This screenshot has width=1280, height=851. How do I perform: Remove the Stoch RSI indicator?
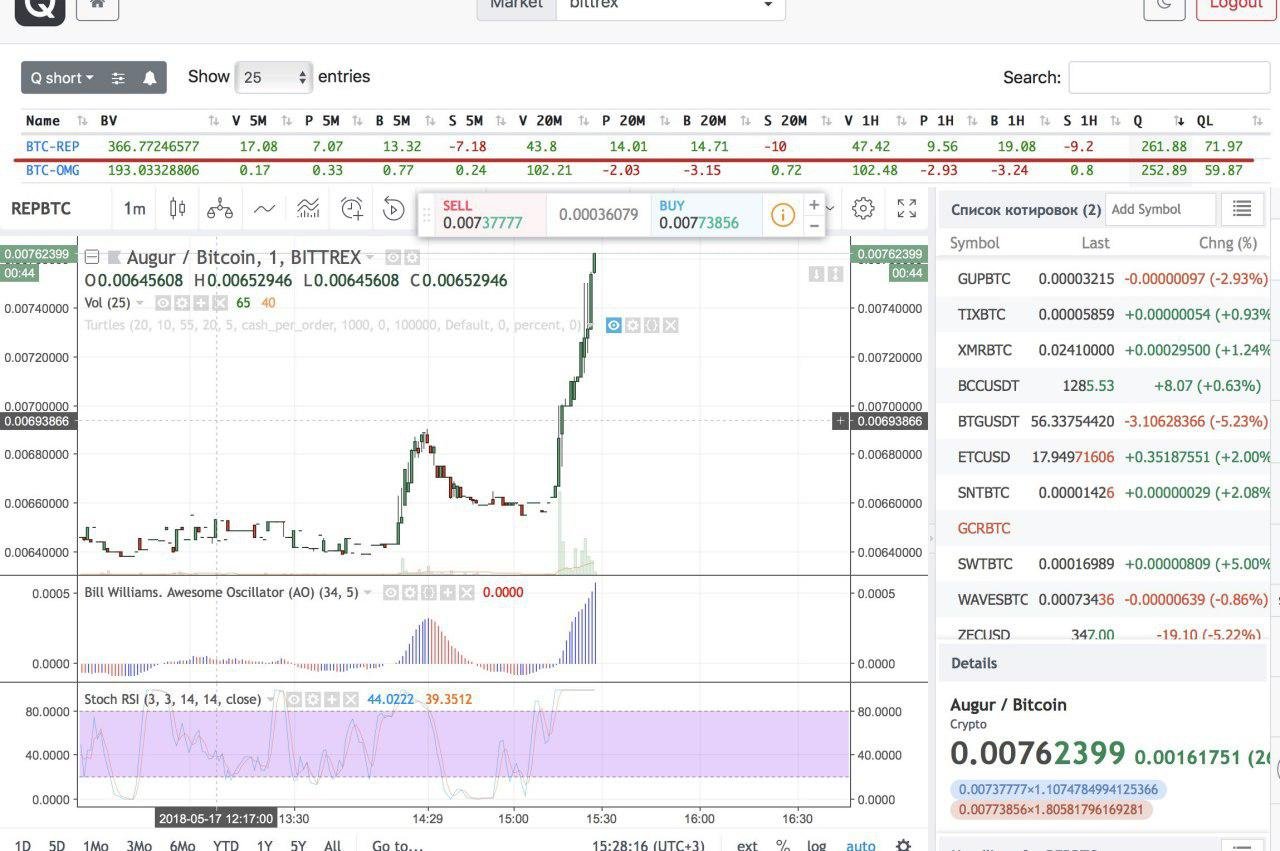pos(351,699)
